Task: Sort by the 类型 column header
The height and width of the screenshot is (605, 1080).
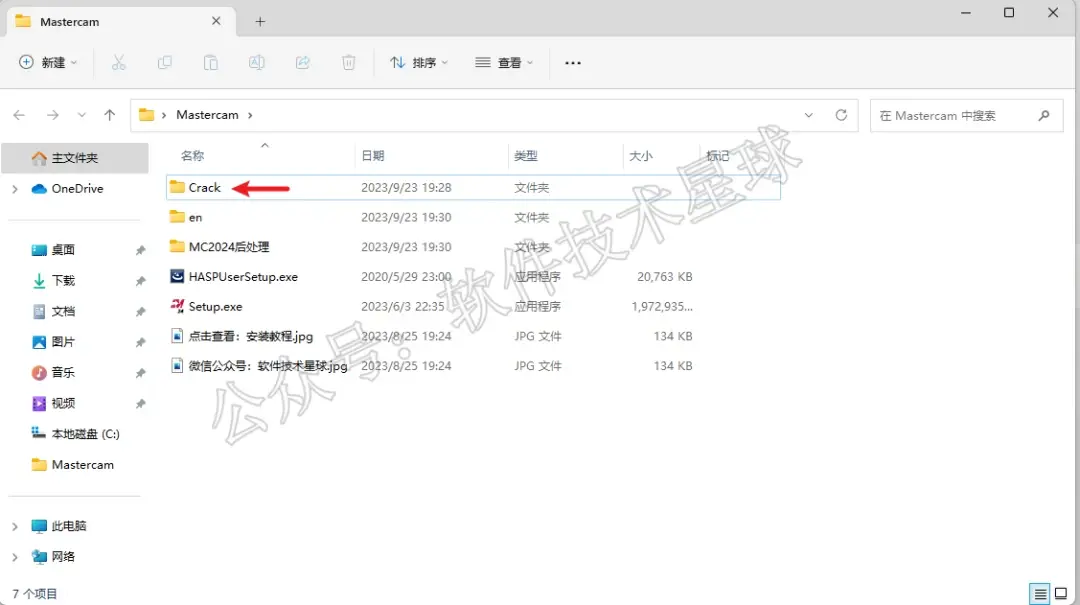Action: point(526,156)
